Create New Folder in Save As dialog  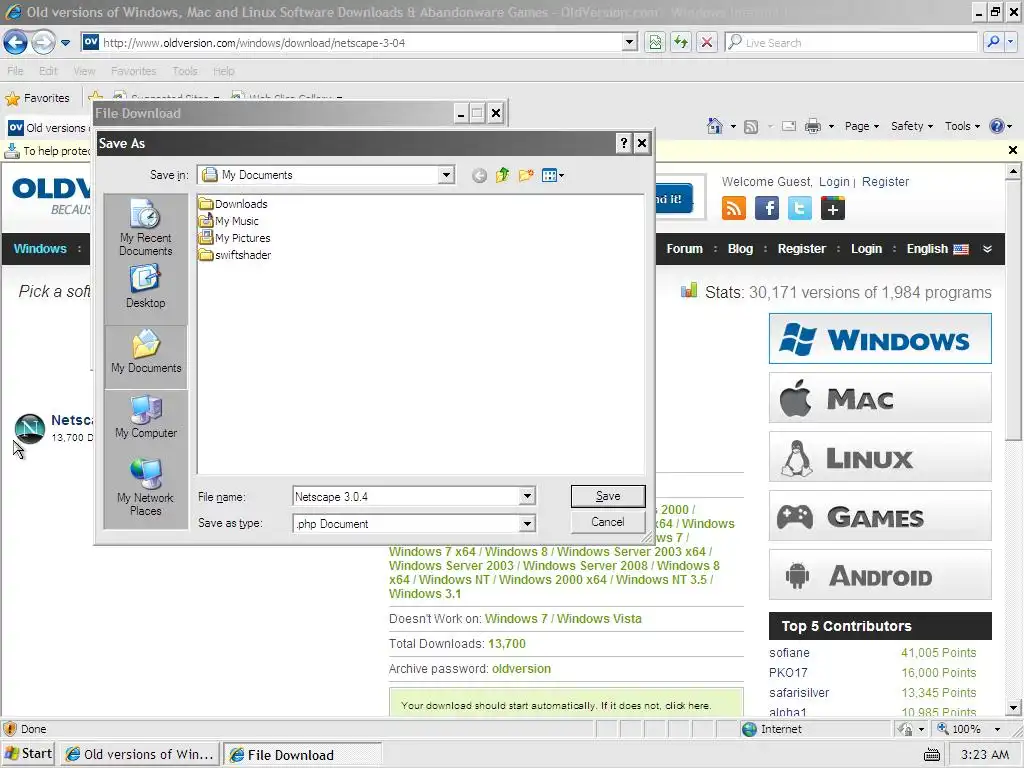tap(526, 175)
